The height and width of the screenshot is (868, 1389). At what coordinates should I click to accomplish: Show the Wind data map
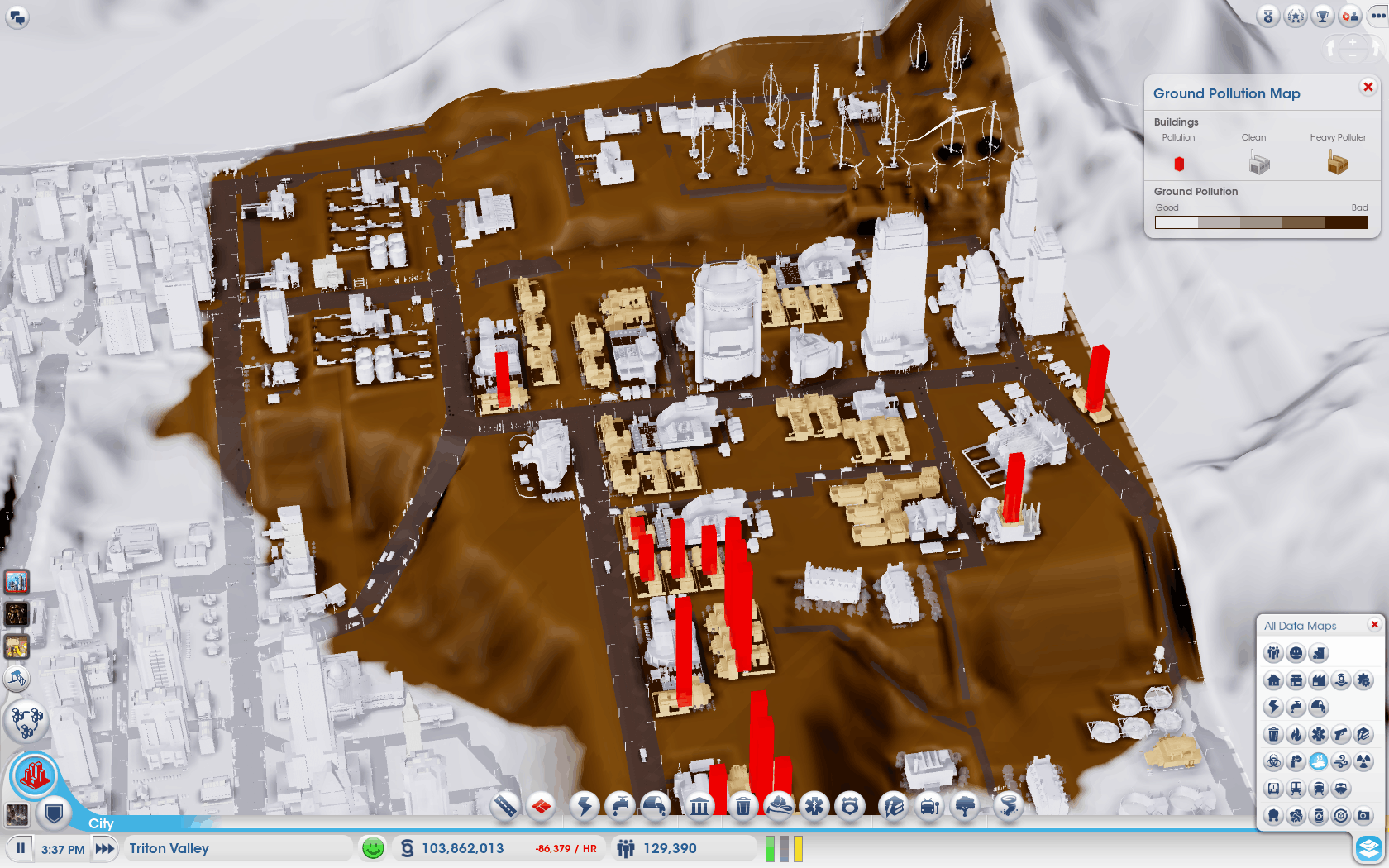point(1340,761)
